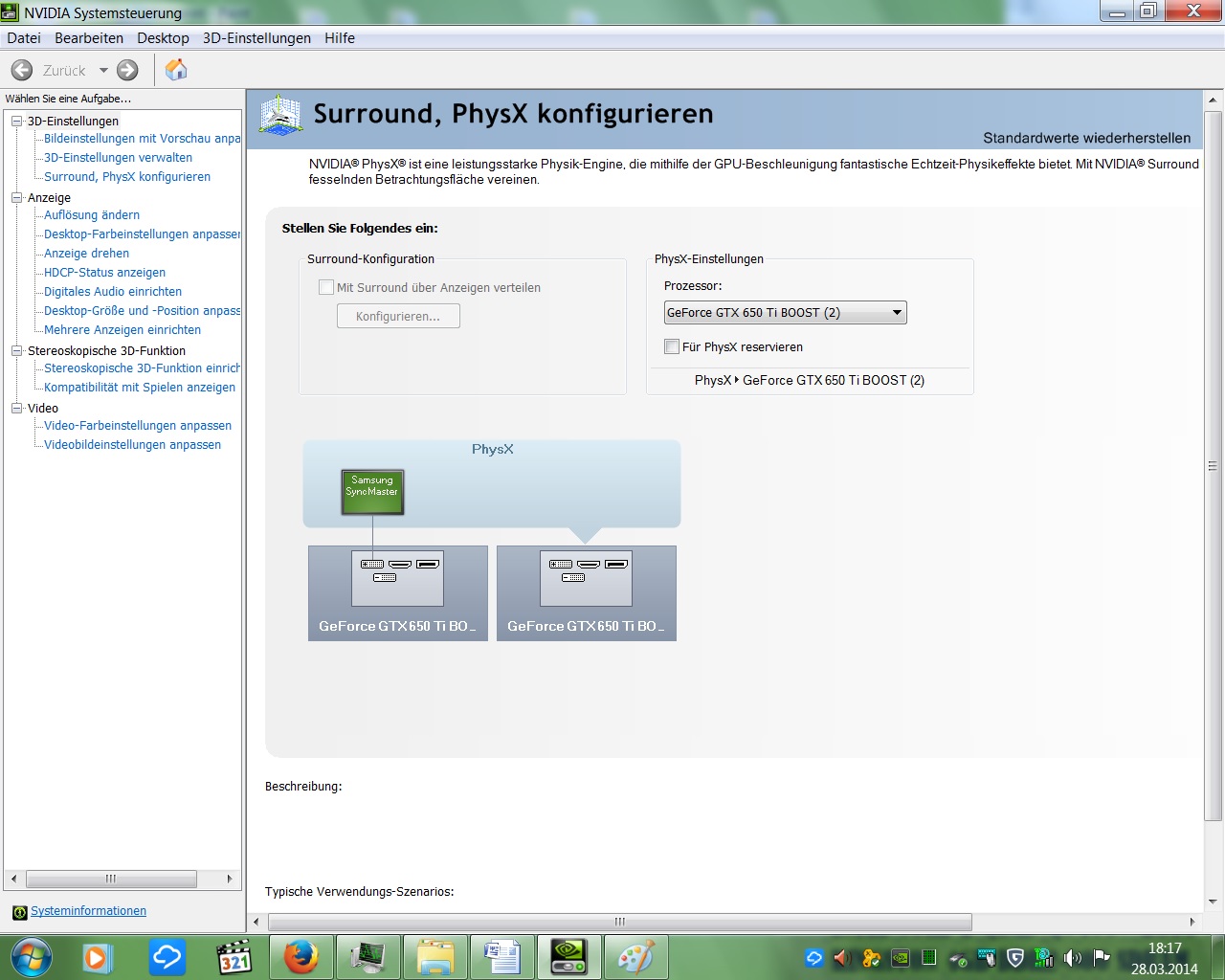Open HDCP-Status anzeigen
This screenshot has height=980, width=1225.
[104, 273]
